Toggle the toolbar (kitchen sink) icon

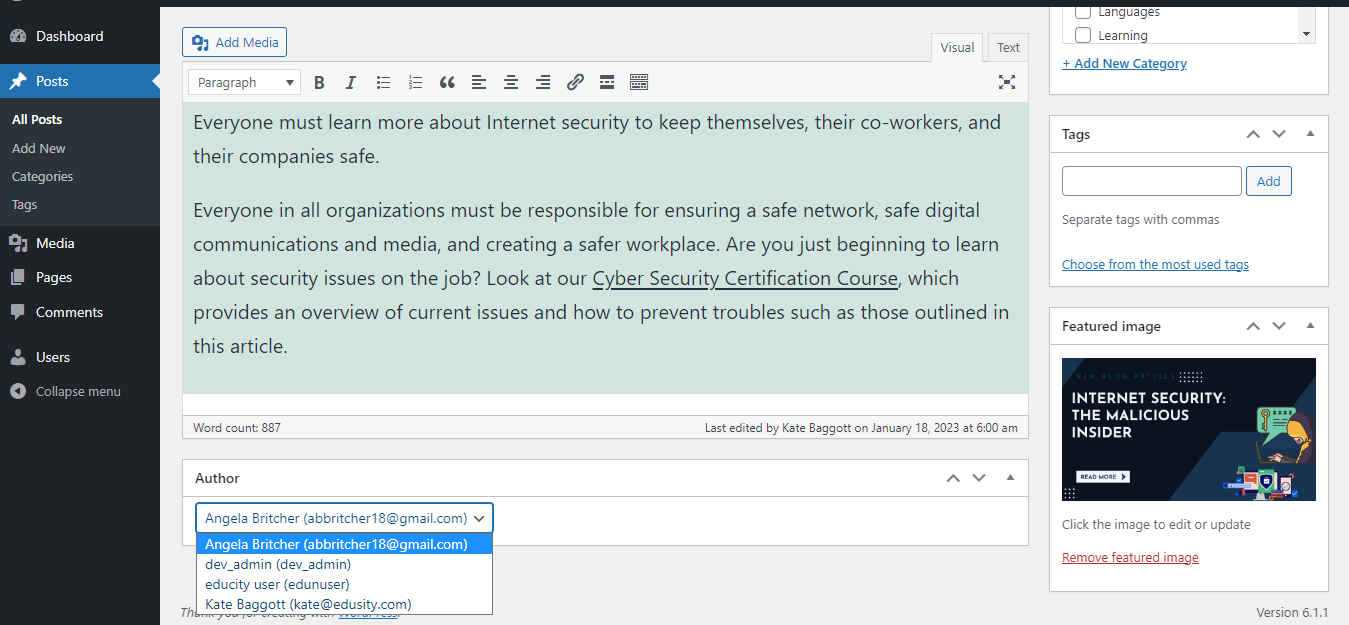[x=639, y=82]
